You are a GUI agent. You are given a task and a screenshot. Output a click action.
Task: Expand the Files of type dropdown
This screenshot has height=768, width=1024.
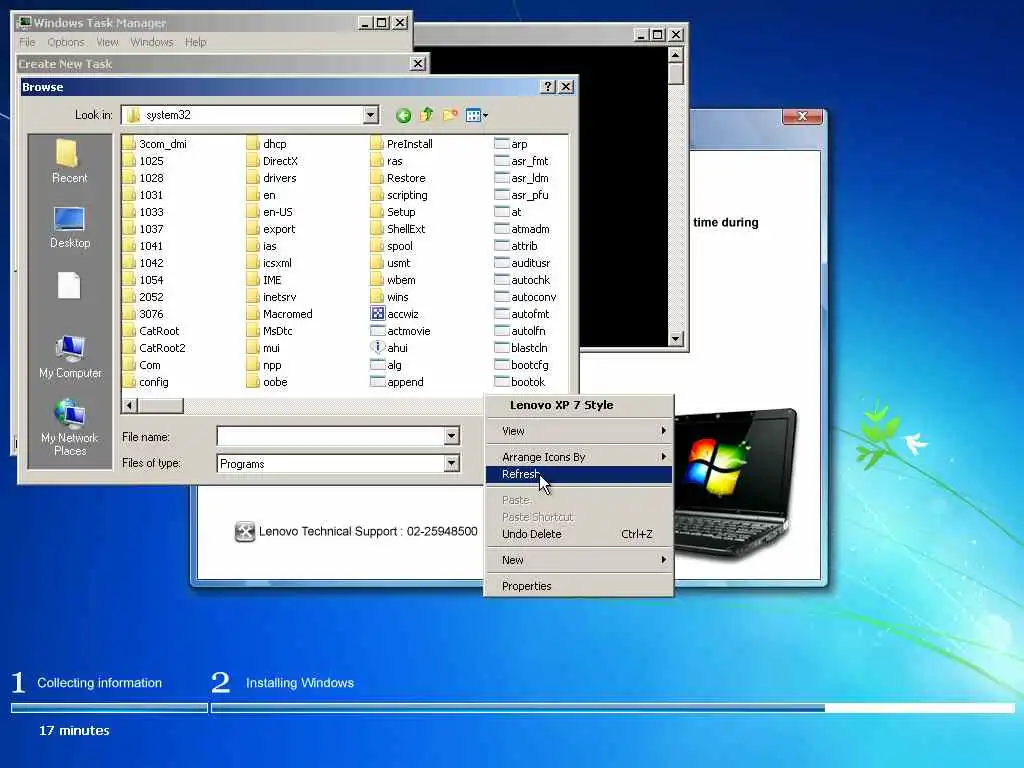click(451, 463)
